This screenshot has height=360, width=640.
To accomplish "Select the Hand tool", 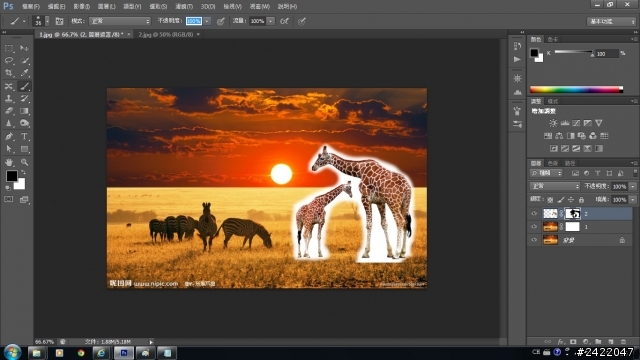I will (x=9, y=162).
